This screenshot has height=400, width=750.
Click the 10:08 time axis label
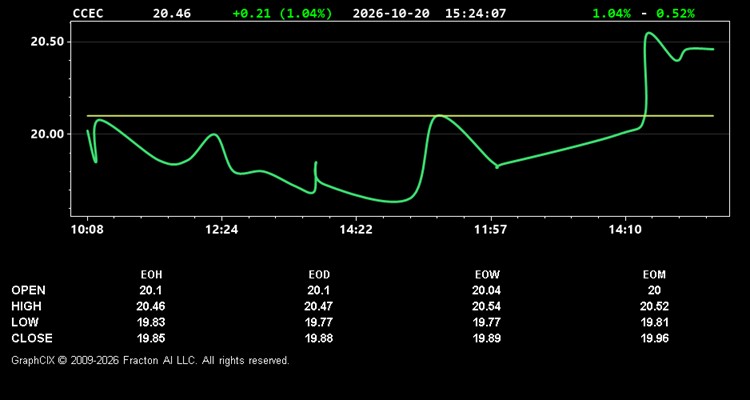coord(88,230)
